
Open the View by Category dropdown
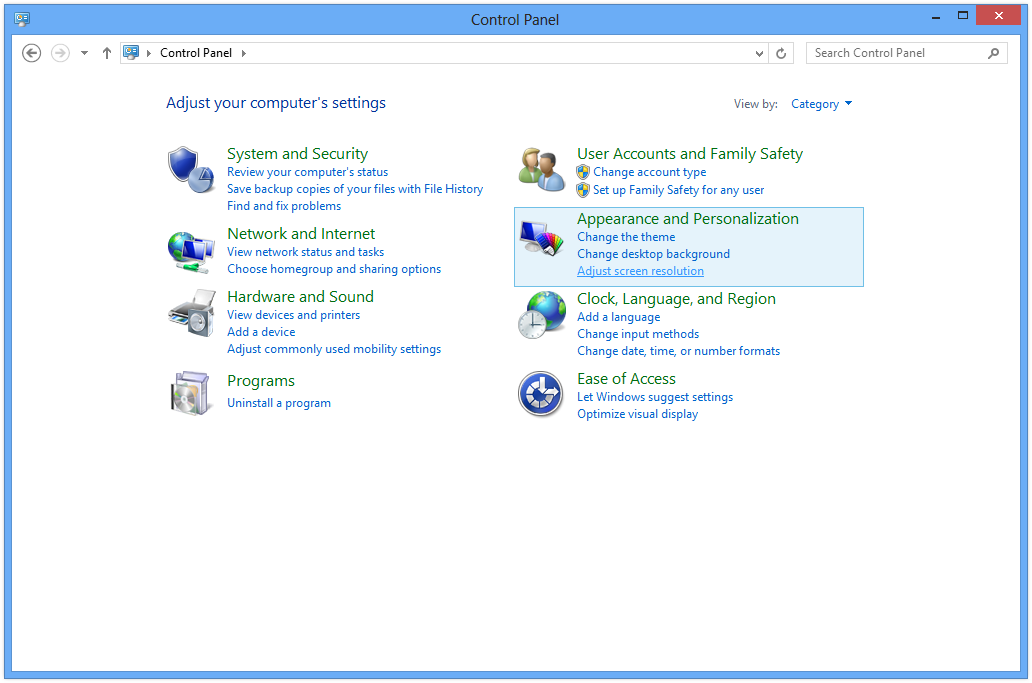821,104
